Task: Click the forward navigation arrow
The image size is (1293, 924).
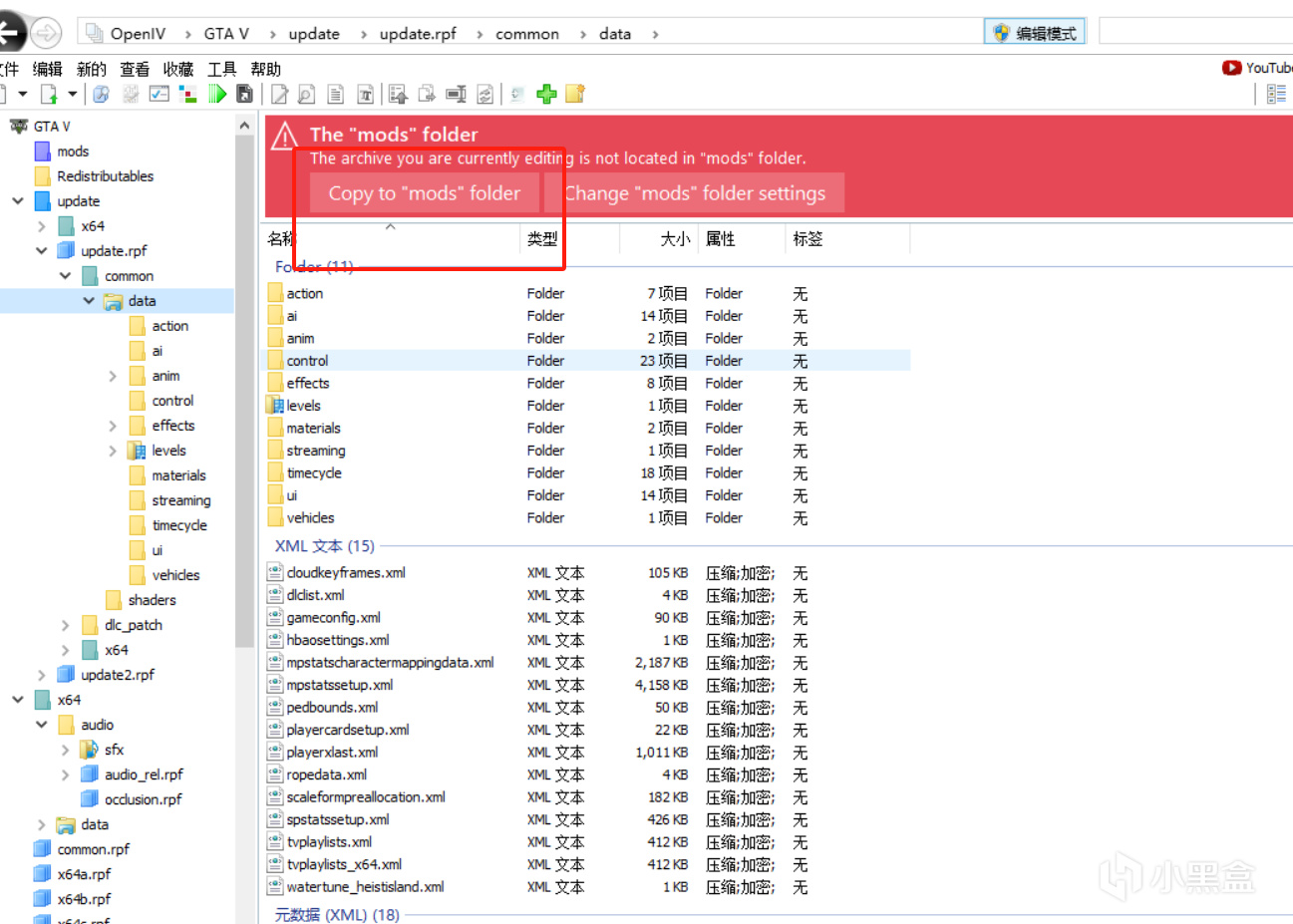Action: [46, 33]
